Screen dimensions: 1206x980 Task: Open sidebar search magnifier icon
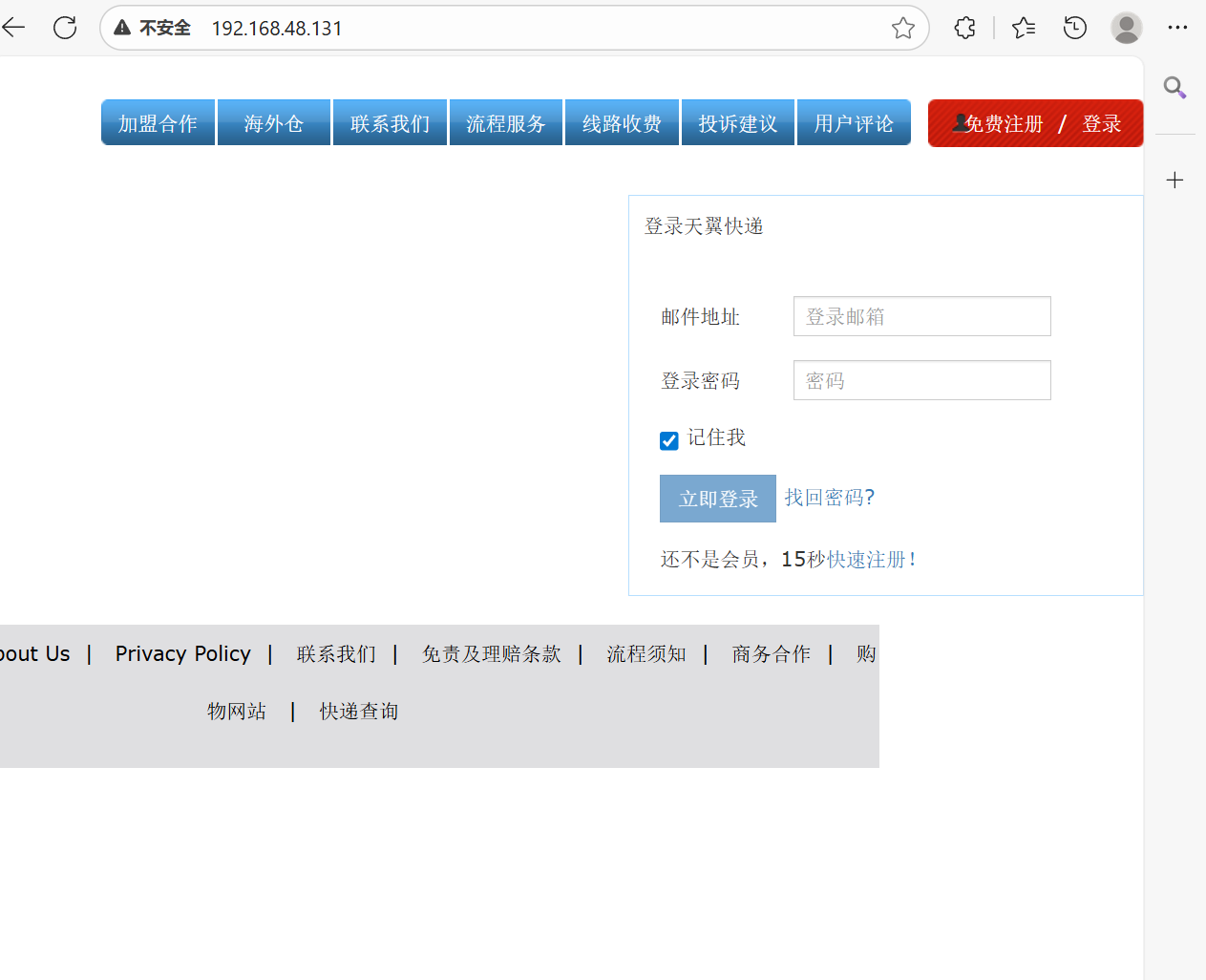[x=1174, y=88]
